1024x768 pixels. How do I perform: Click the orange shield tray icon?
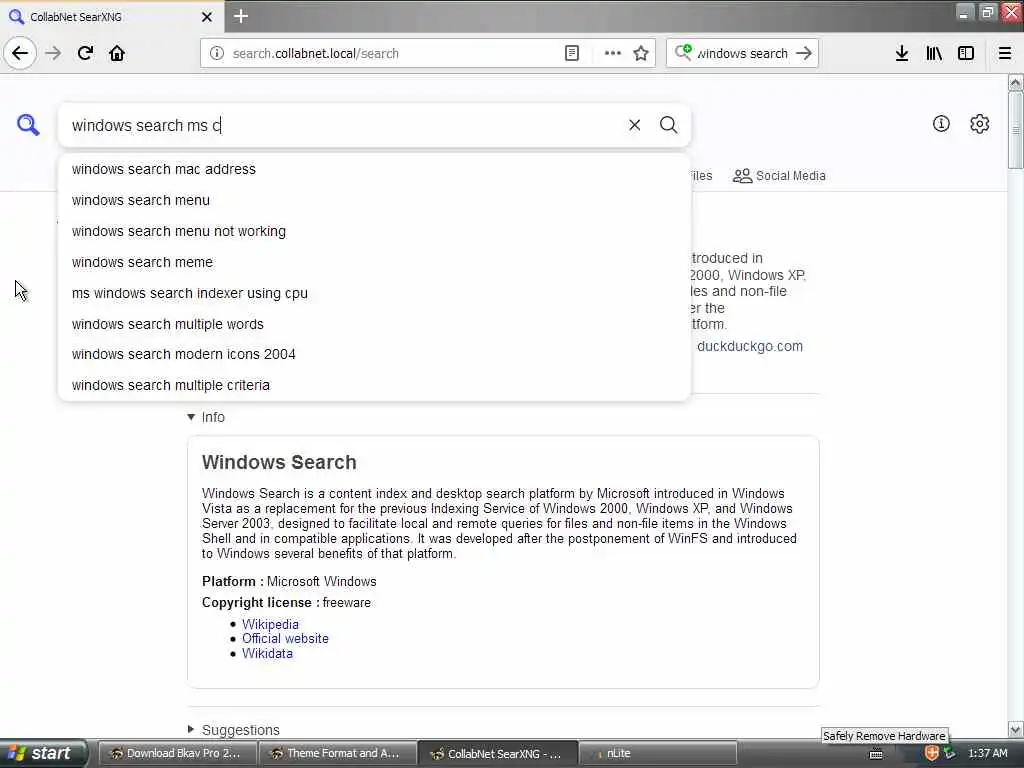[932, 753]
